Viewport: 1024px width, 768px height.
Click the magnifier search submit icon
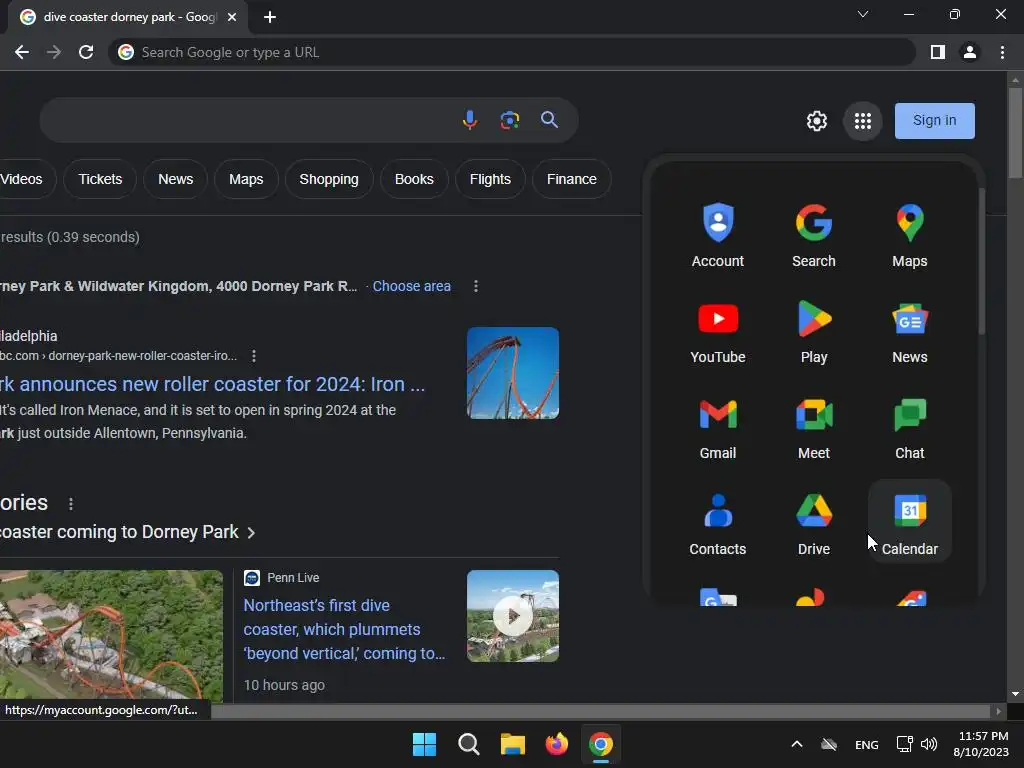coord(549,120)
